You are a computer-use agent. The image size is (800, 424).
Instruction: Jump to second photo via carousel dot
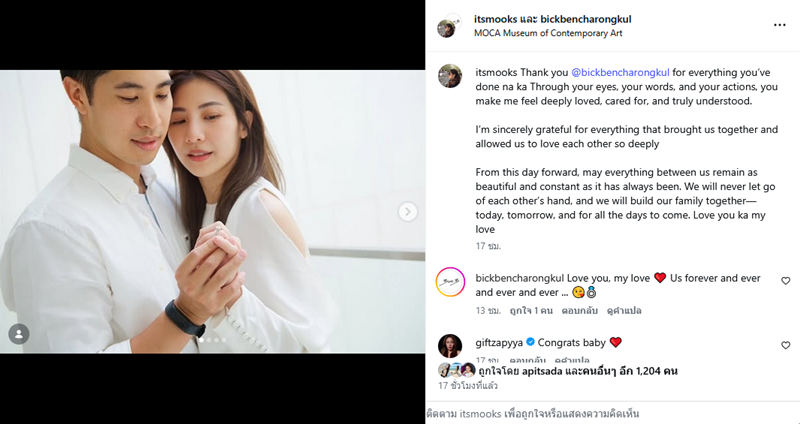click(x=209, y=341)
